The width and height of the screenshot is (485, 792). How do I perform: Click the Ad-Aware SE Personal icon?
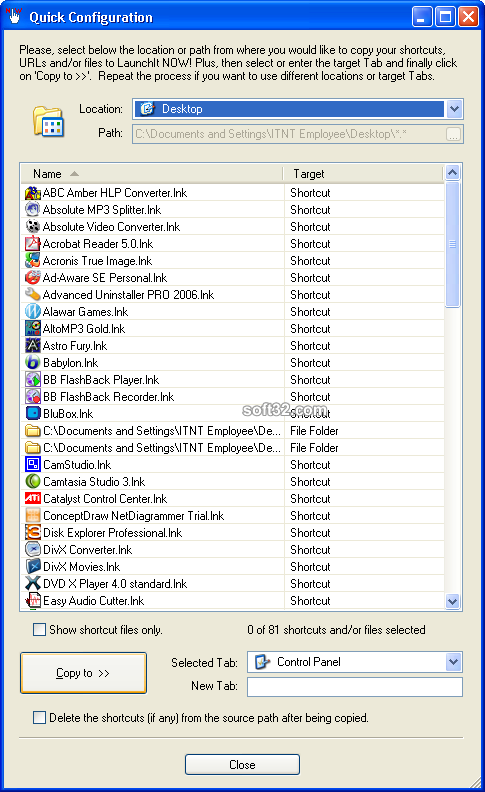click(33, 278)
